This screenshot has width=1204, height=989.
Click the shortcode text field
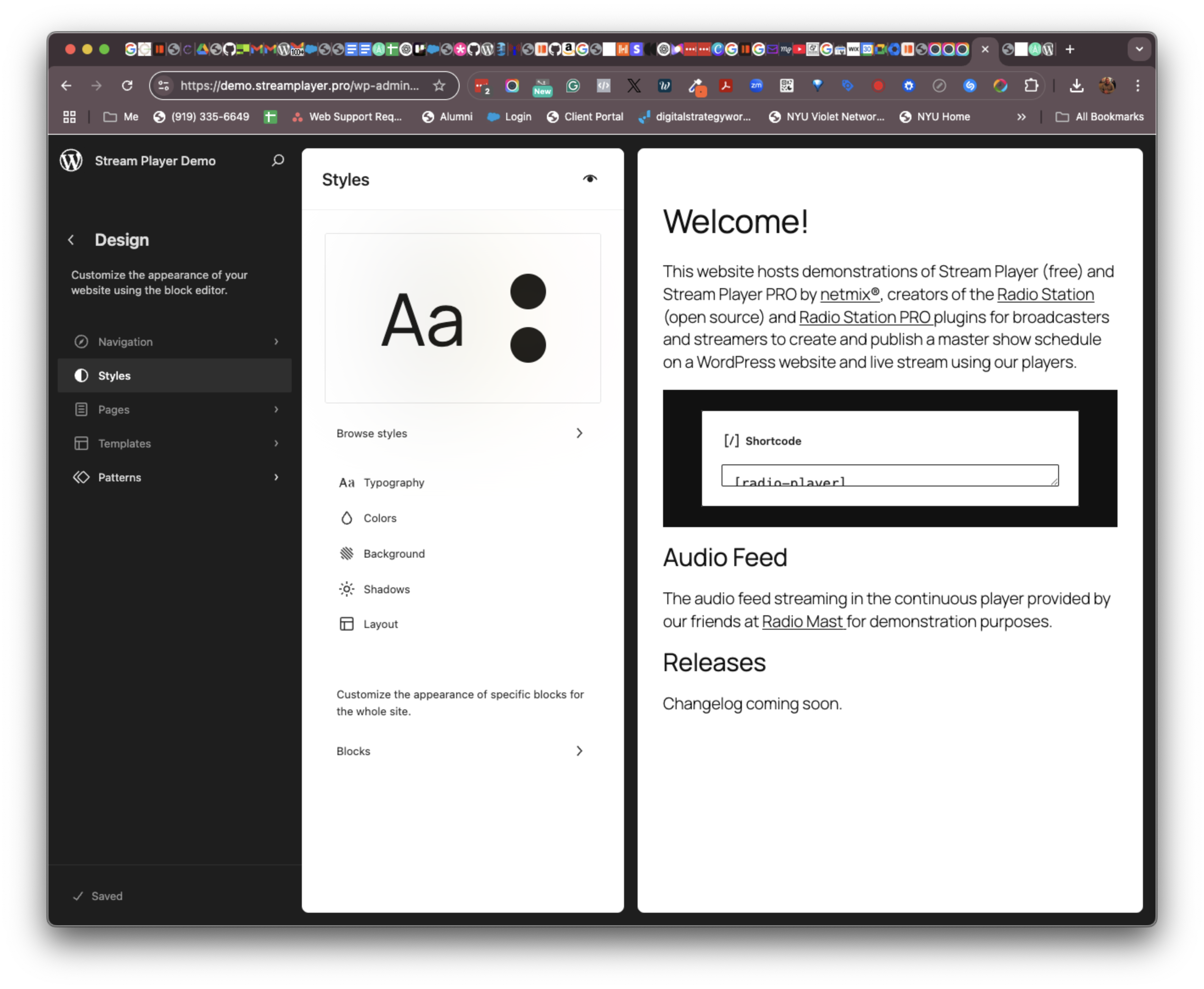[x=890, y=476]
